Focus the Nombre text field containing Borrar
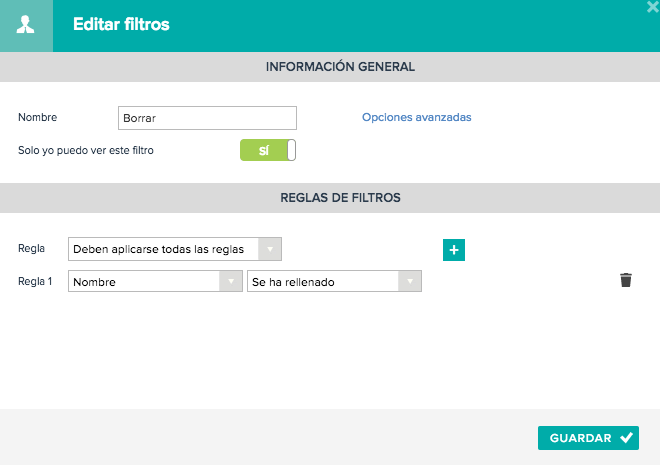The width and height of the screenshot is (660, 465). click(208, 118)
